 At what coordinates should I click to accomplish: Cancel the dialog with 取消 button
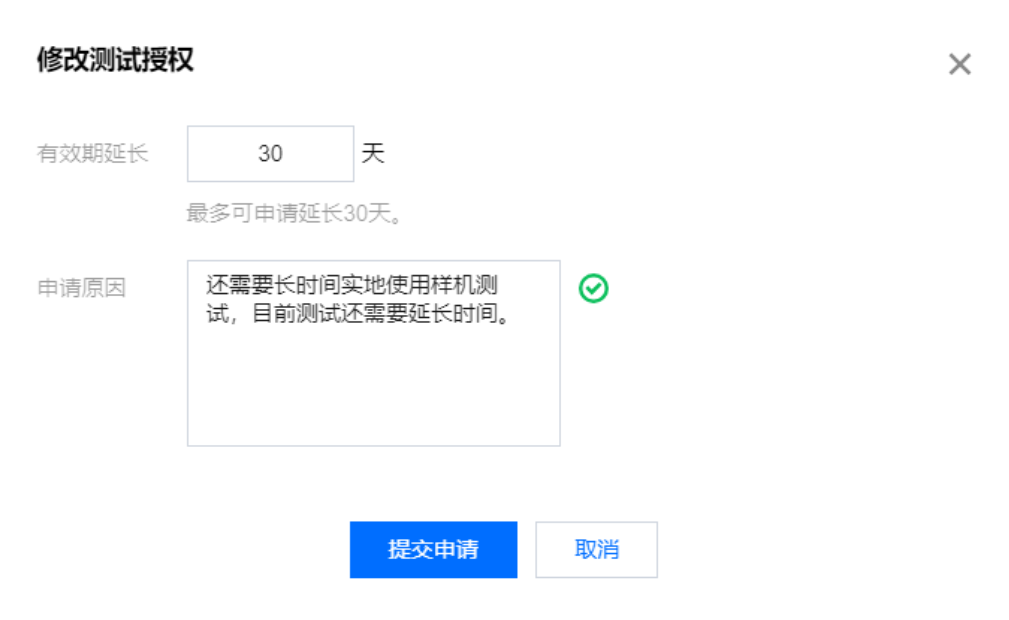(597, 549)
